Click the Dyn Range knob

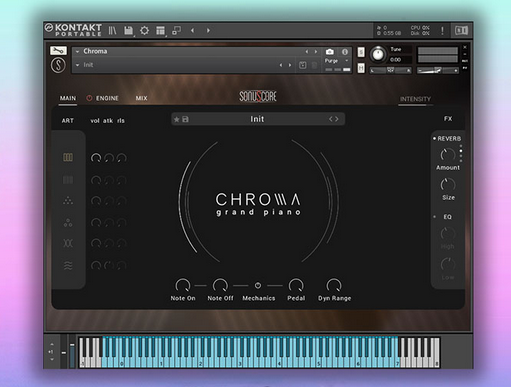click(x=334, y=285)
